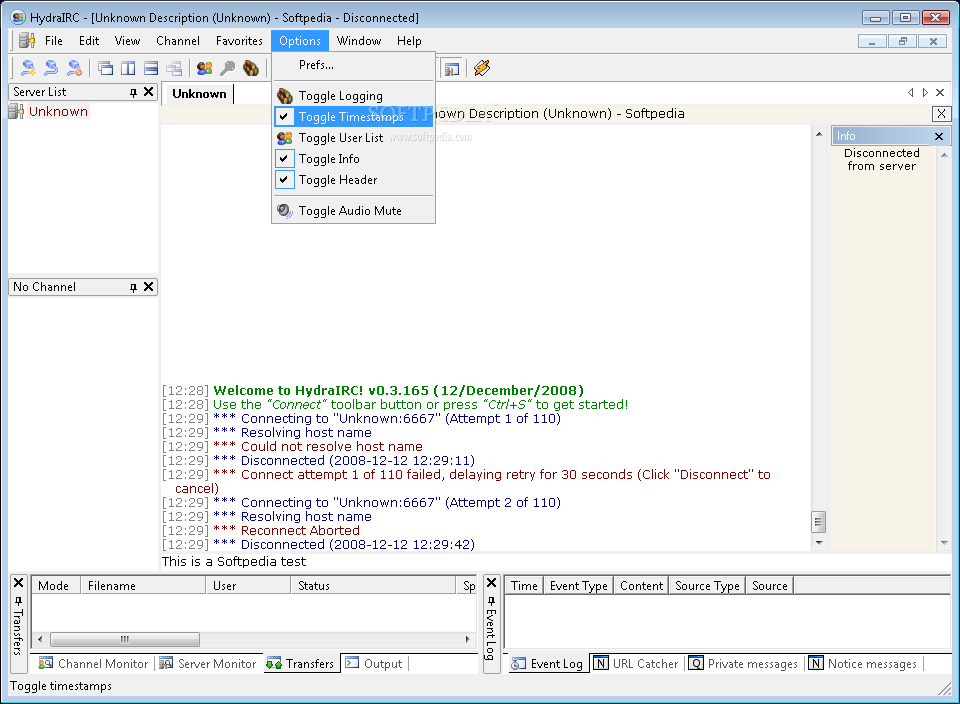The width and height of the screenshot is (960, 704).
Task: Sort events by Event Type column
Action: (x=579, y=586)
